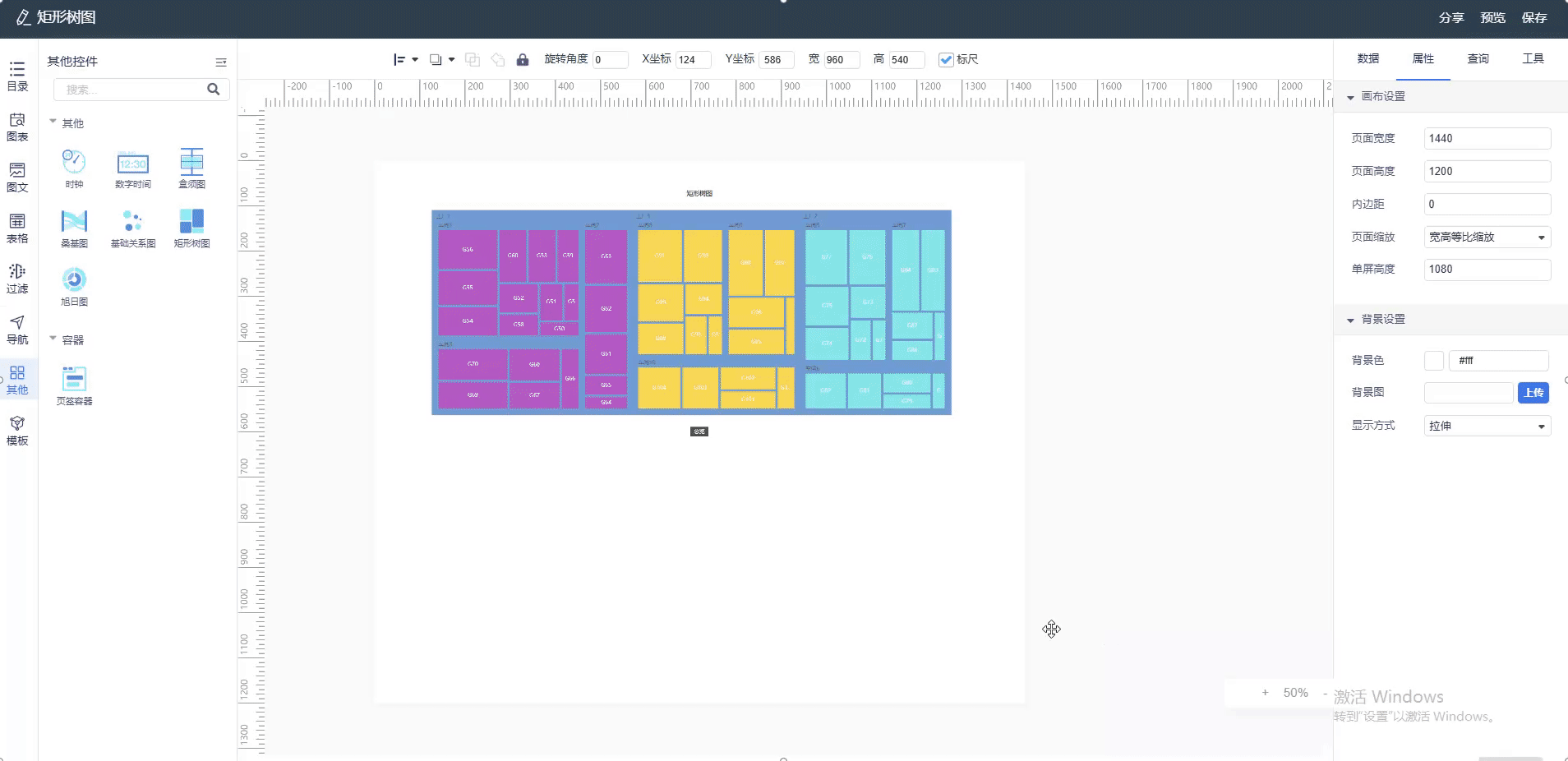Click the Y坐标 input field
The image size is (1568, 761).
pos(777,59)
